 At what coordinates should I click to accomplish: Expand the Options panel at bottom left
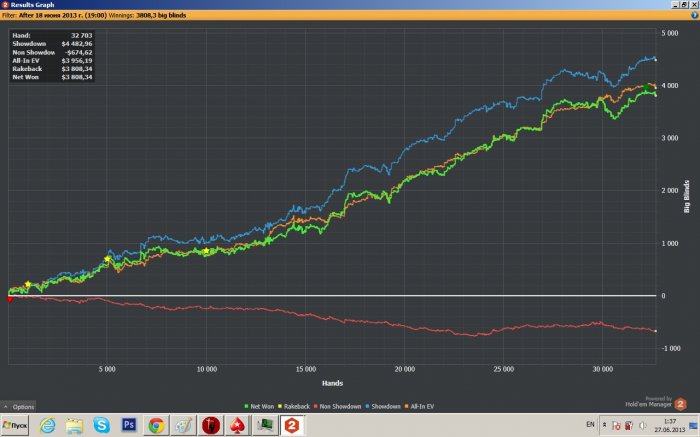18,407
